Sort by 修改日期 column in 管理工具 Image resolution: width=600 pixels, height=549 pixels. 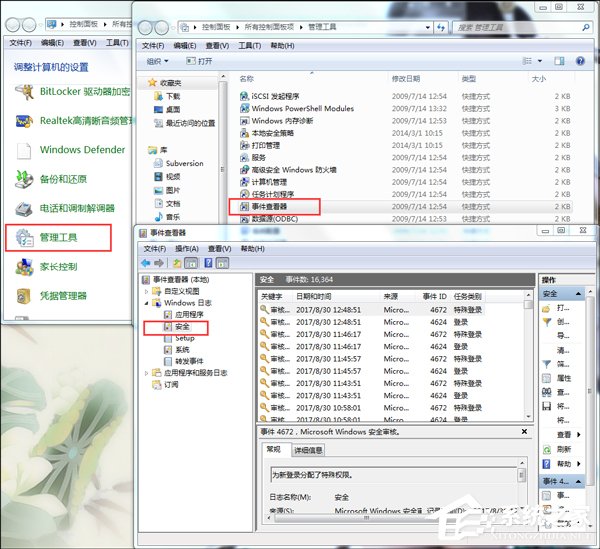click(x=406, y=79)
